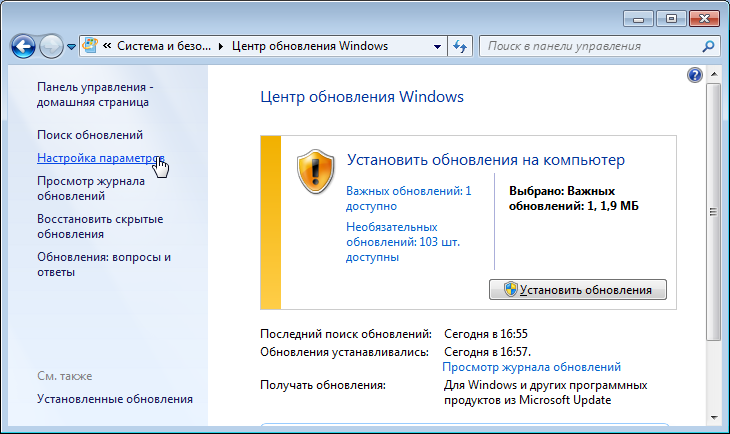Minimize the Windows Update window
730x434 pixels.
638,19
